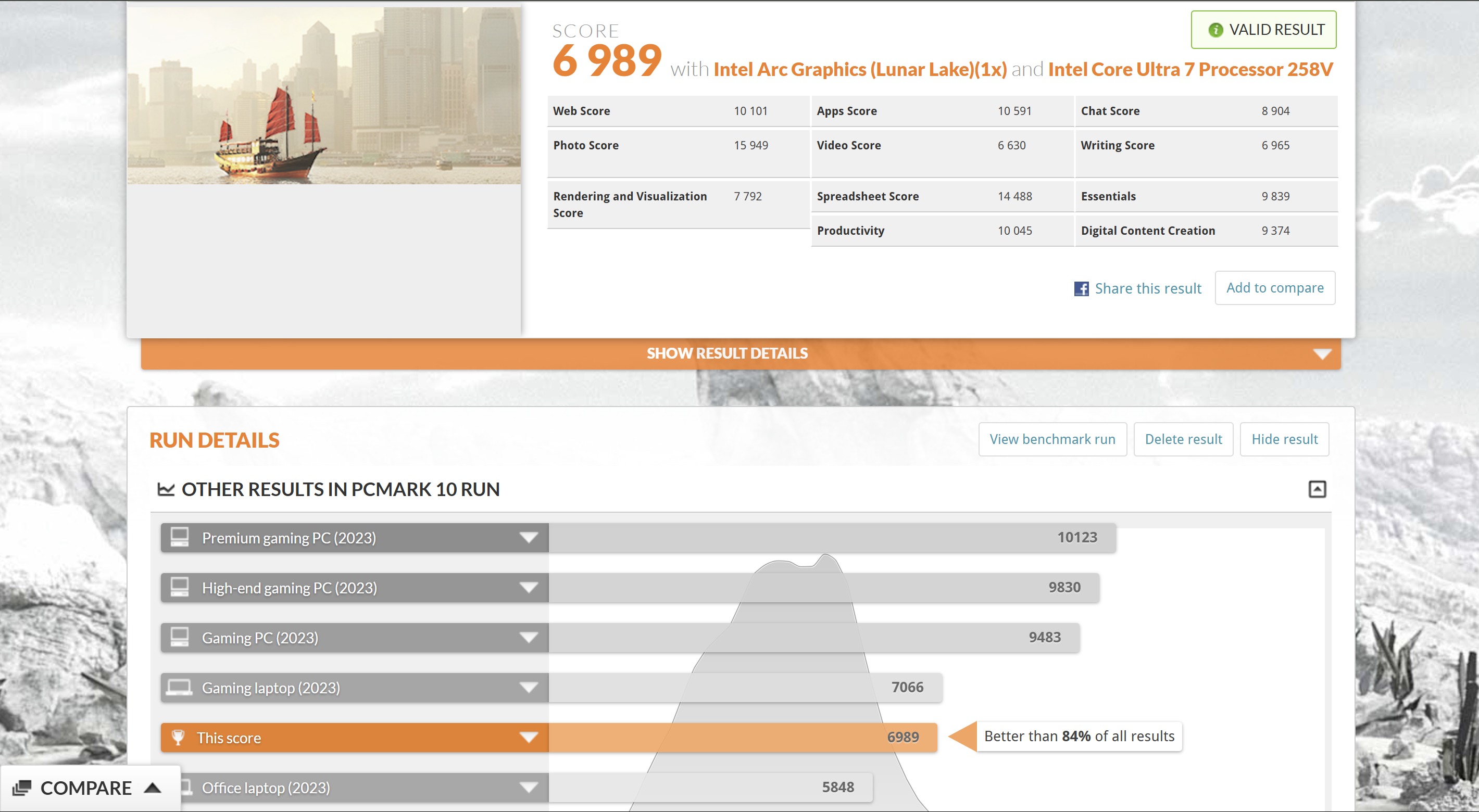This screenshot has height=812, width=1479.
Task: Click the 10123 Premium gaming PC score bar
Action: [832, 538]
